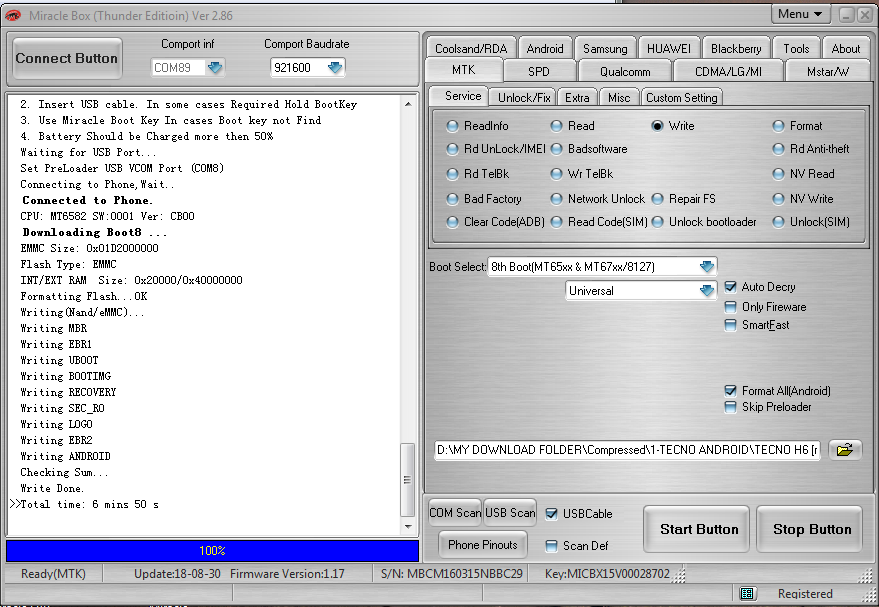The width and height of the screenshot is (879, 607).
Task: Select the Read radio option
Action: tap(556, 126)
